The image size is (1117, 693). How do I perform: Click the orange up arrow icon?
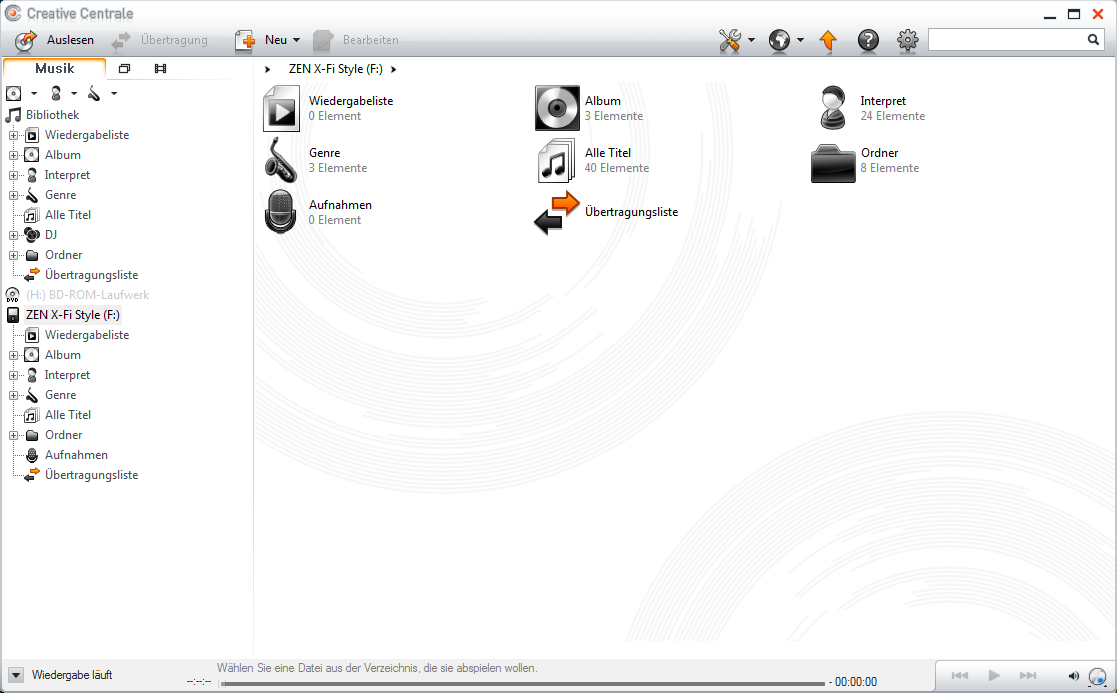pyautogui.click(x=828, y=41)
